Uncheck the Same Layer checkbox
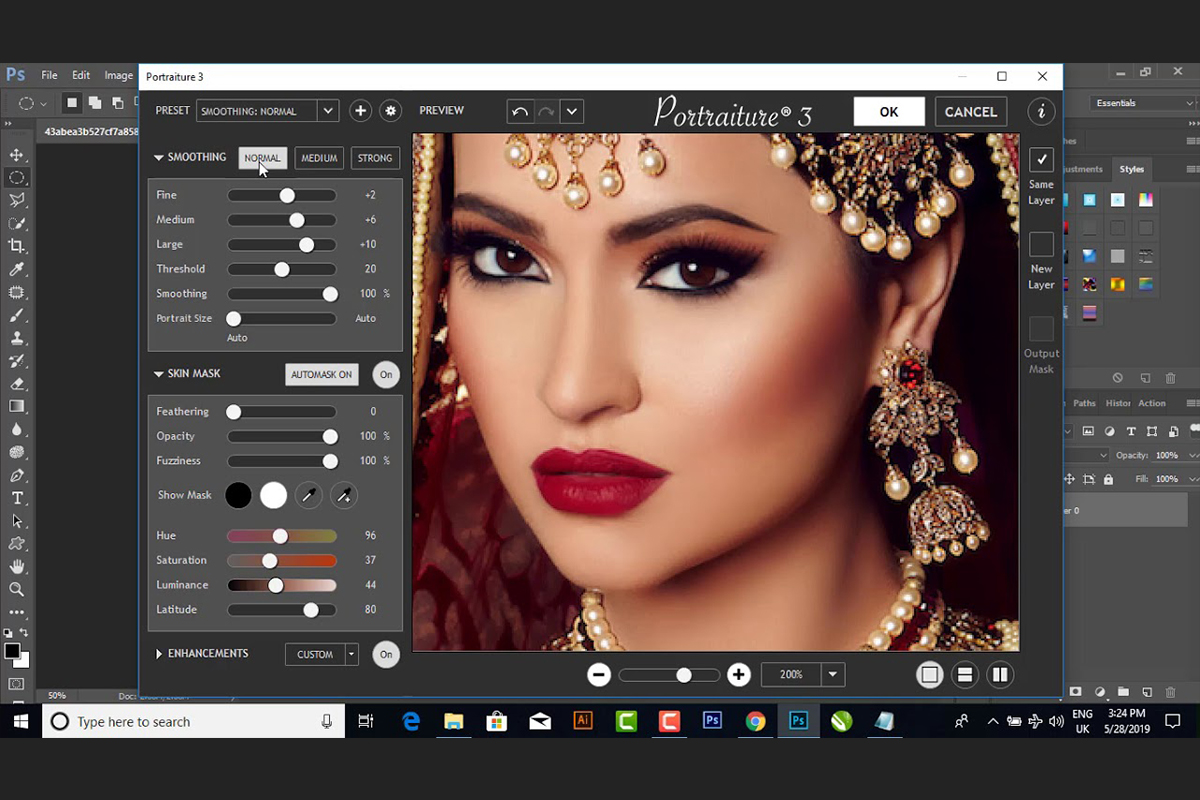Viewport: 1200px width, 800px height. pos(1041,159)
